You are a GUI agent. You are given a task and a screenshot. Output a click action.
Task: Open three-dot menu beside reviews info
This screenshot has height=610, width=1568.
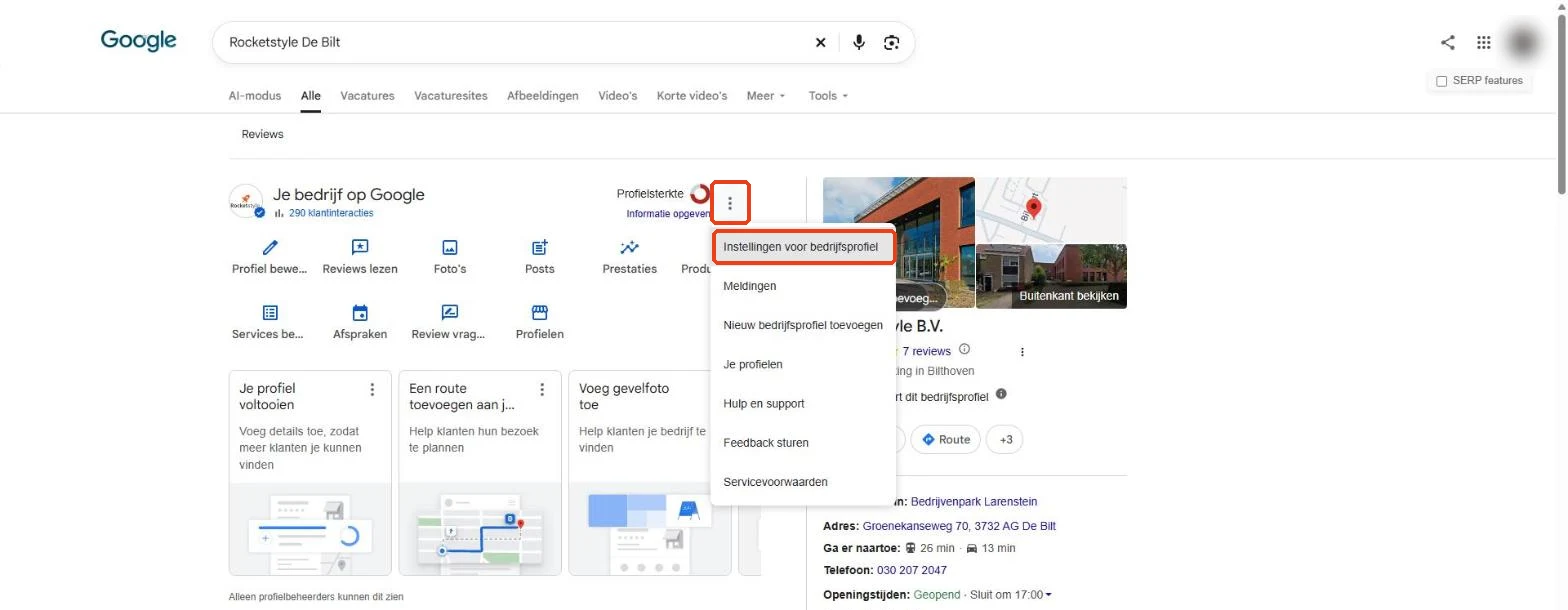[x=1022, y=352]
